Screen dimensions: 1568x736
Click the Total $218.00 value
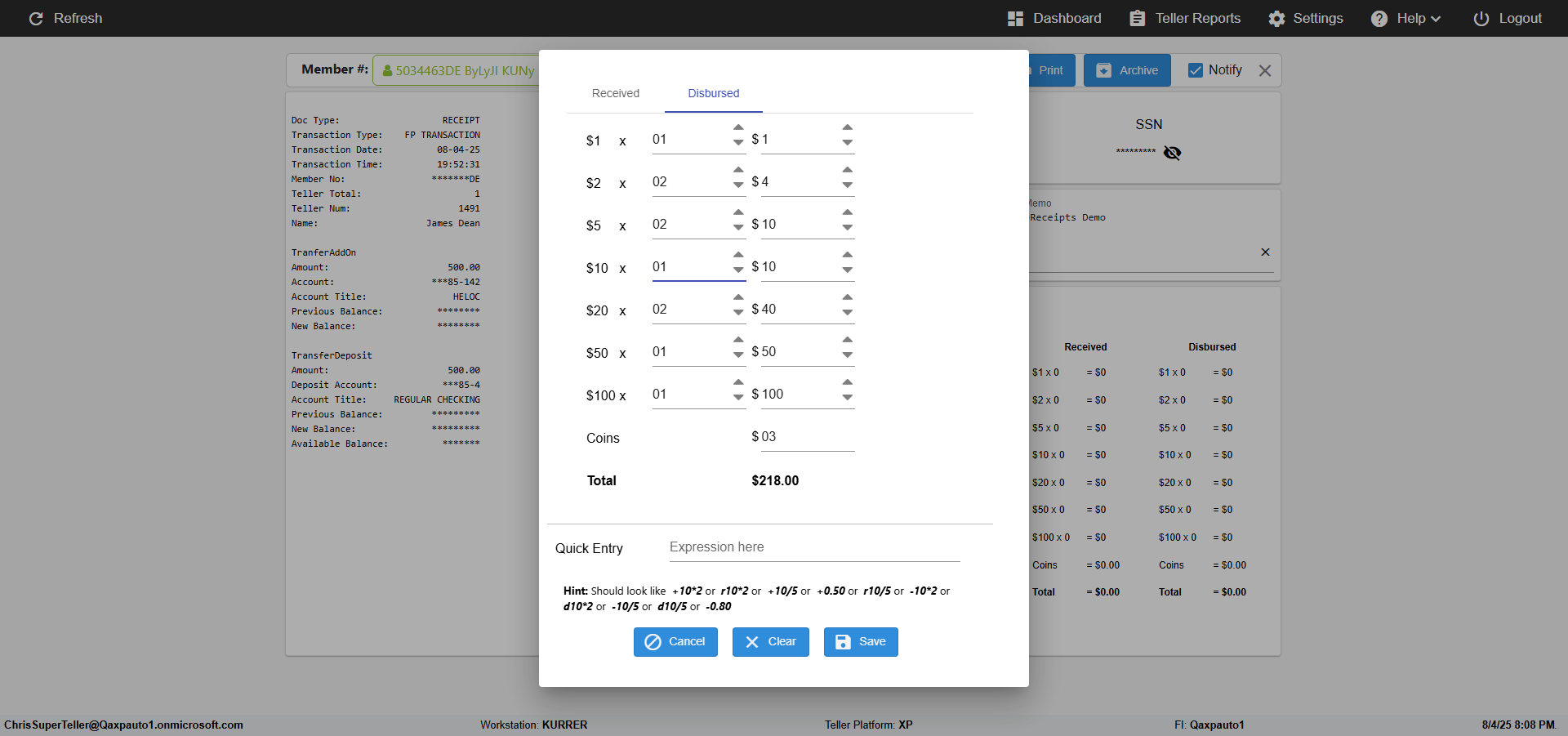(x=775, y=480)
